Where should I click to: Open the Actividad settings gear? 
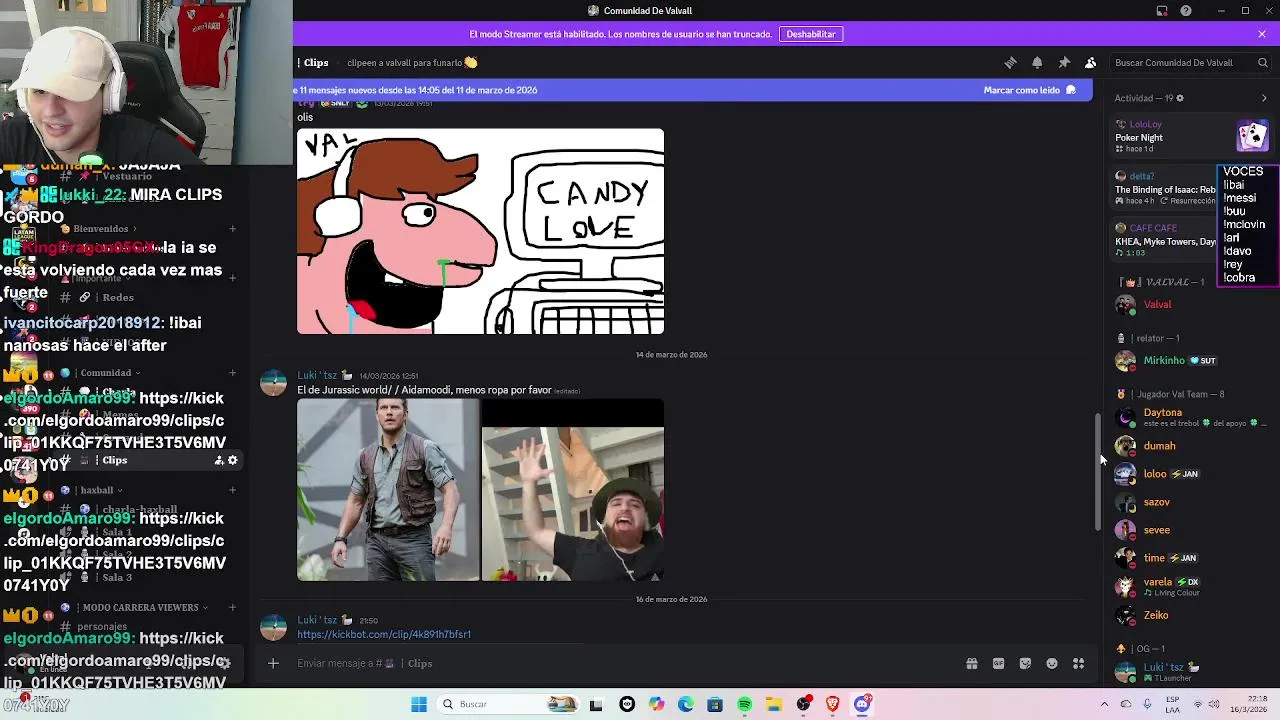coord(1180,98)
